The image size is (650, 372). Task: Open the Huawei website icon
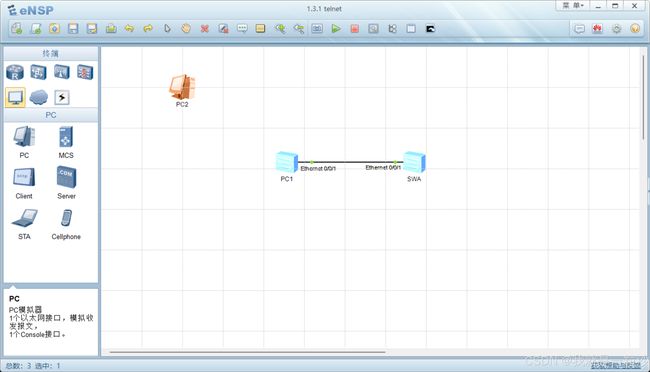pos(597,28)
